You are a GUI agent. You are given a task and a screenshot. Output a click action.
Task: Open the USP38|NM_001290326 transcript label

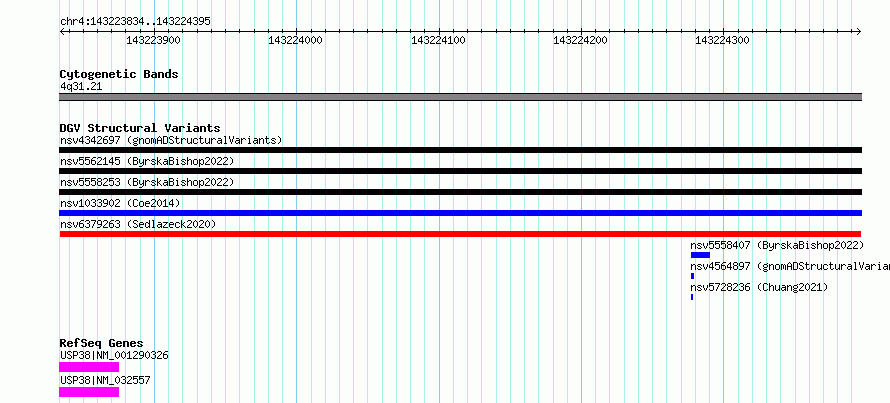114,355
